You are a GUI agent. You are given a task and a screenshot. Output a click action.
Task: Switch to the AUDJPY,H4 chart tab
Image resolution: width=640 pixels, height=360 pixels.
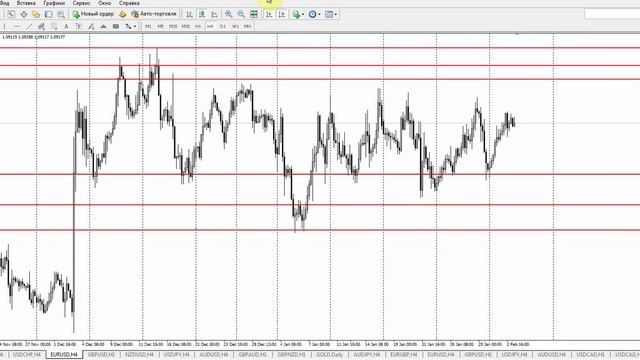pos(367,355)
